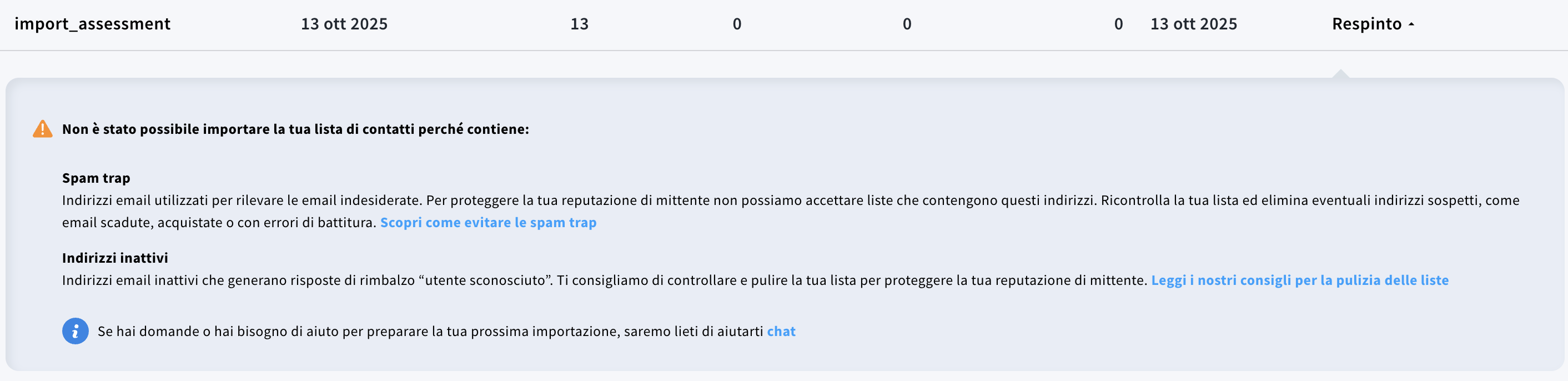Click the Spam trap section heading
The width and height of the screenshot is (1568, 381).
96,178
